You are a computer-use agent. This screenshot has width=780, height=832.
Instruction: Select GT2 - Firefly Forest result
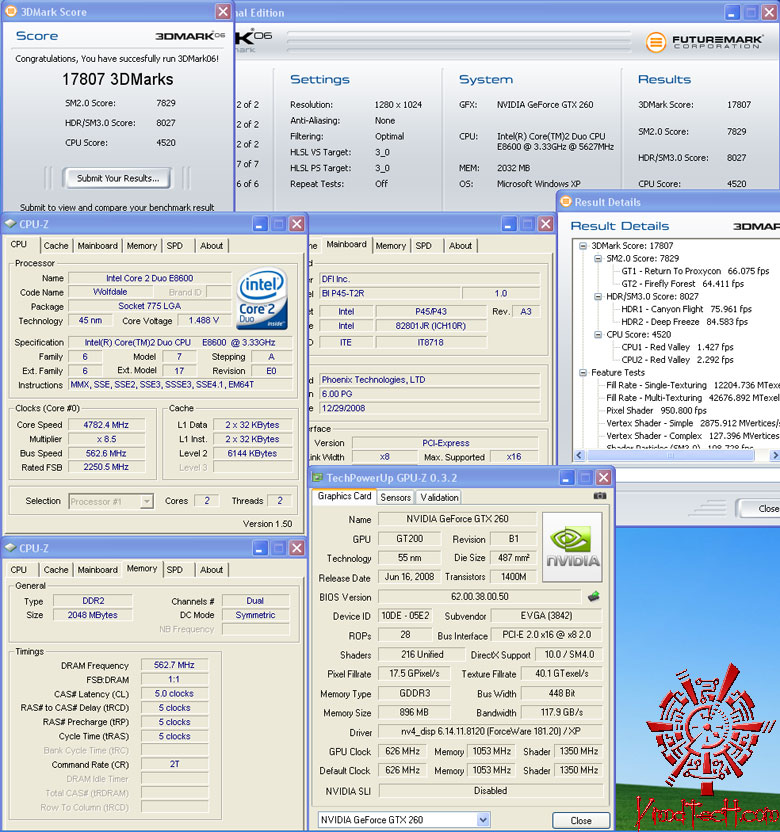(x=682, y=284)
